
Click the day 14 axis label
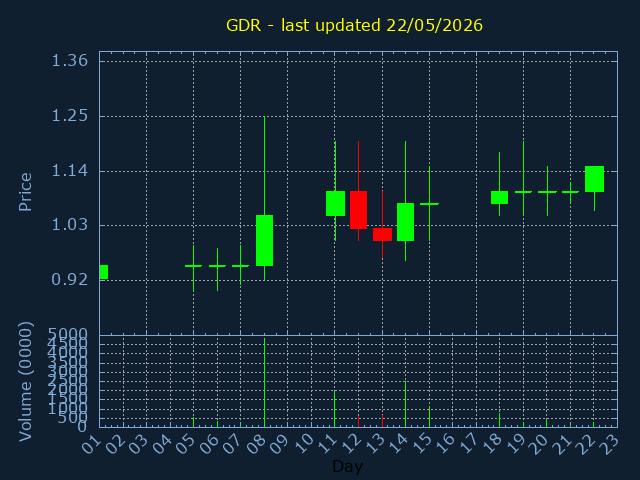point(397,444)
